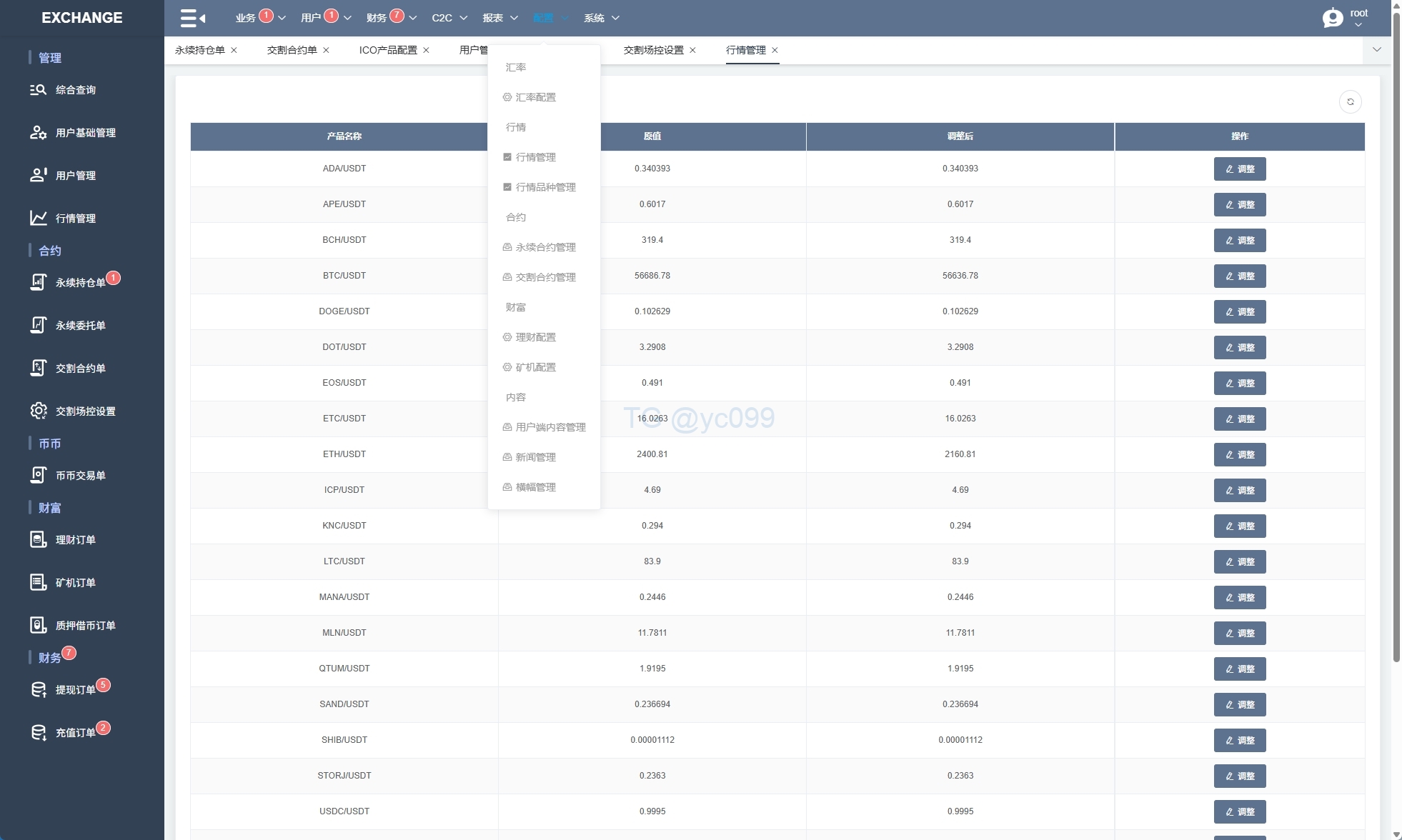The height and width of the screenshot is (840, 1402).
Task: Open 综合查询 search icon in sidebar
Action: click(38, 90)
